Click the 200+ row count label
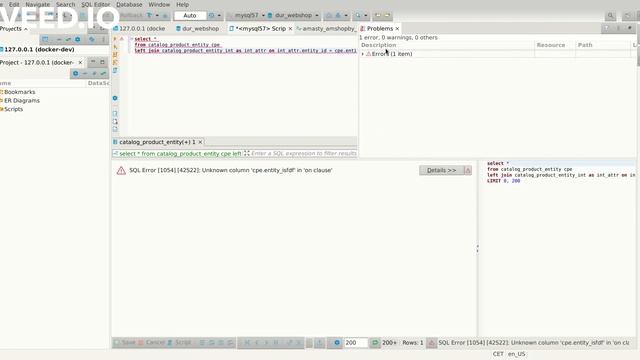This screenshot has height=360, width=640. [x=389, y=343]
